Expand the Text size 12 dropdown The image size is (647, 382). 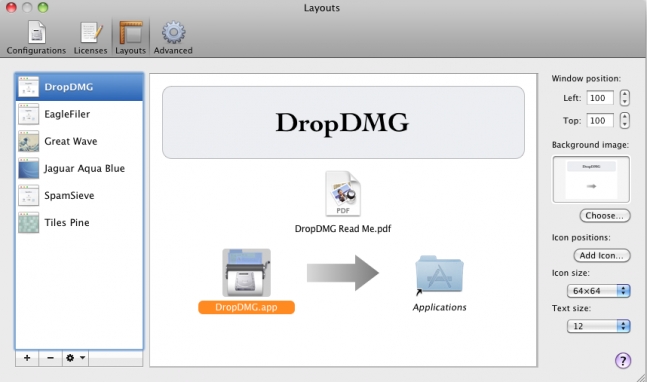[x=598, y=326]
